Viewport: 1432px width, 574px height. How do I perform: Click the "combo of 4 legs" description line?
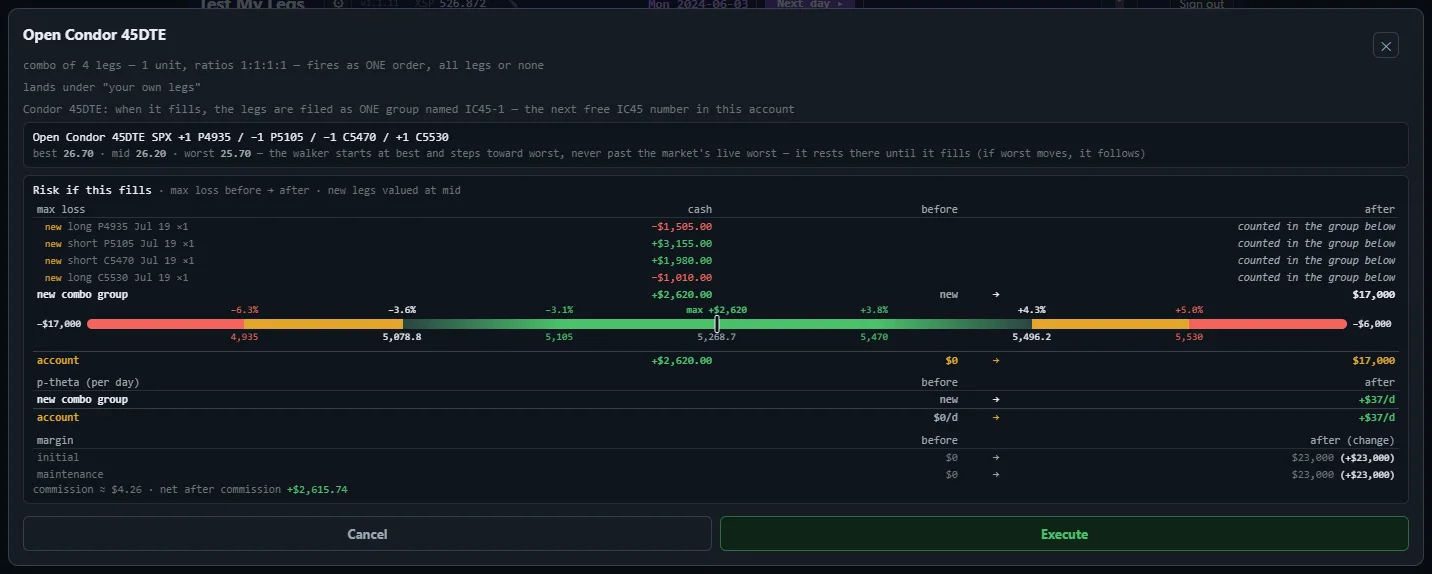(x=283, y=65)
